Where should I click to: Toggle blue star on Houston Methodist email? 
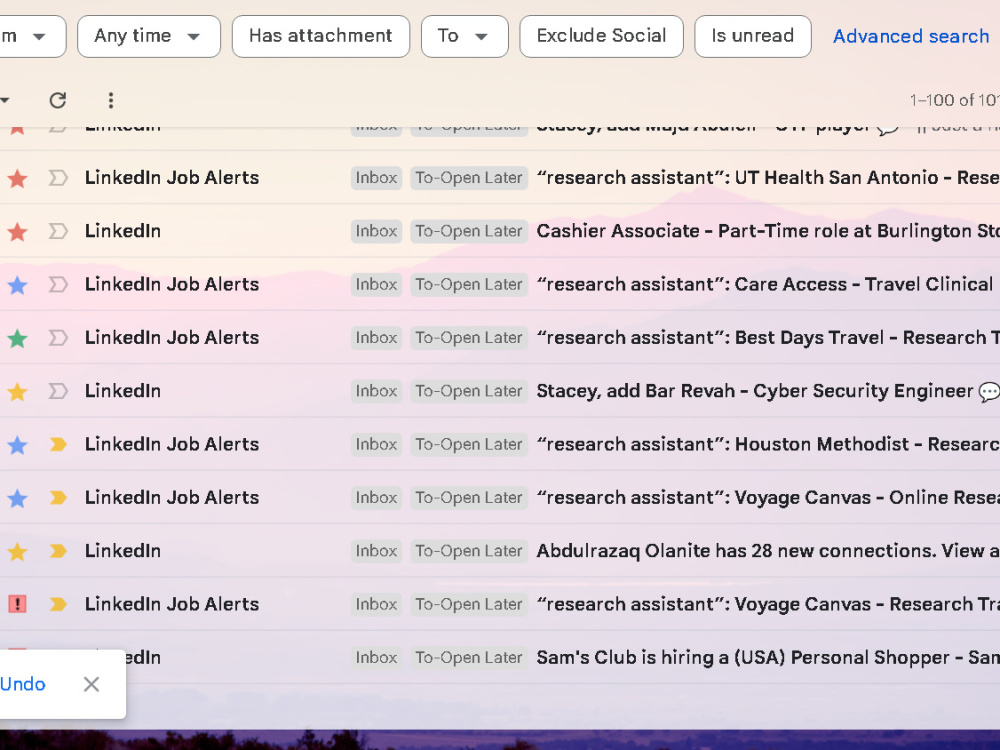17,445
